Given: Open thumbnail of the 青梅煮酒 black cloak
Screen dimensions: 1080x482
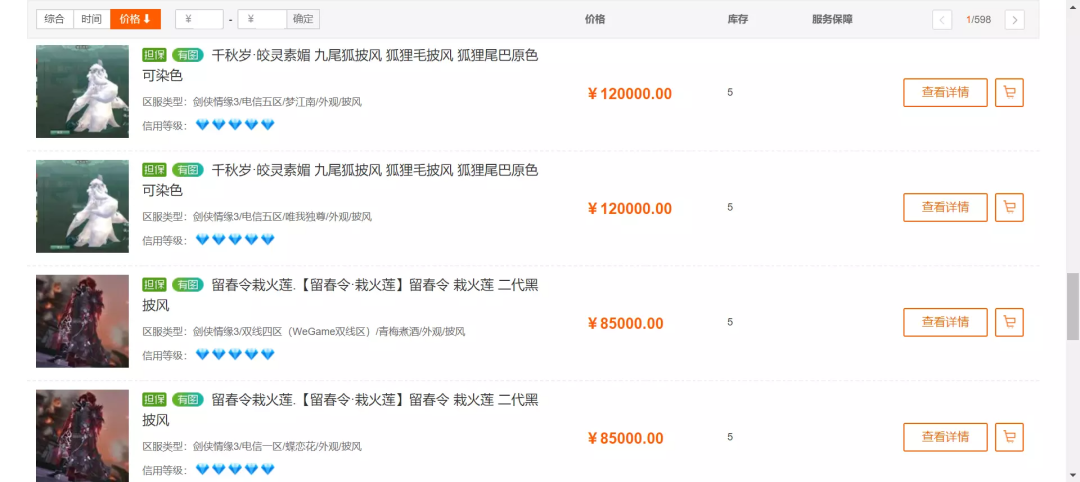Looking at the screenshot, I should (82, 321).
